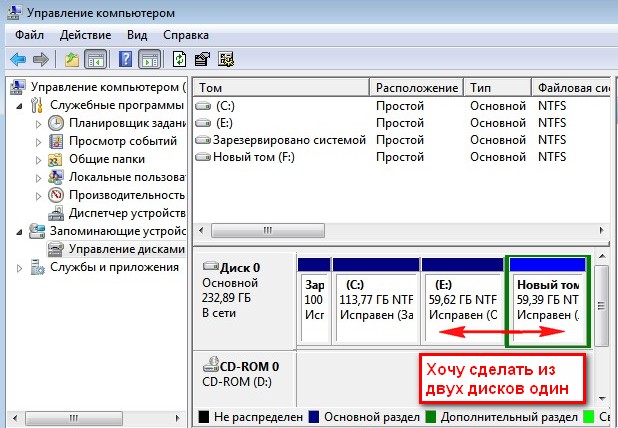Click the Запоминающие устройства storage icon
The image size is (618, 428).
pyautogui.click(x=37, y=231)
